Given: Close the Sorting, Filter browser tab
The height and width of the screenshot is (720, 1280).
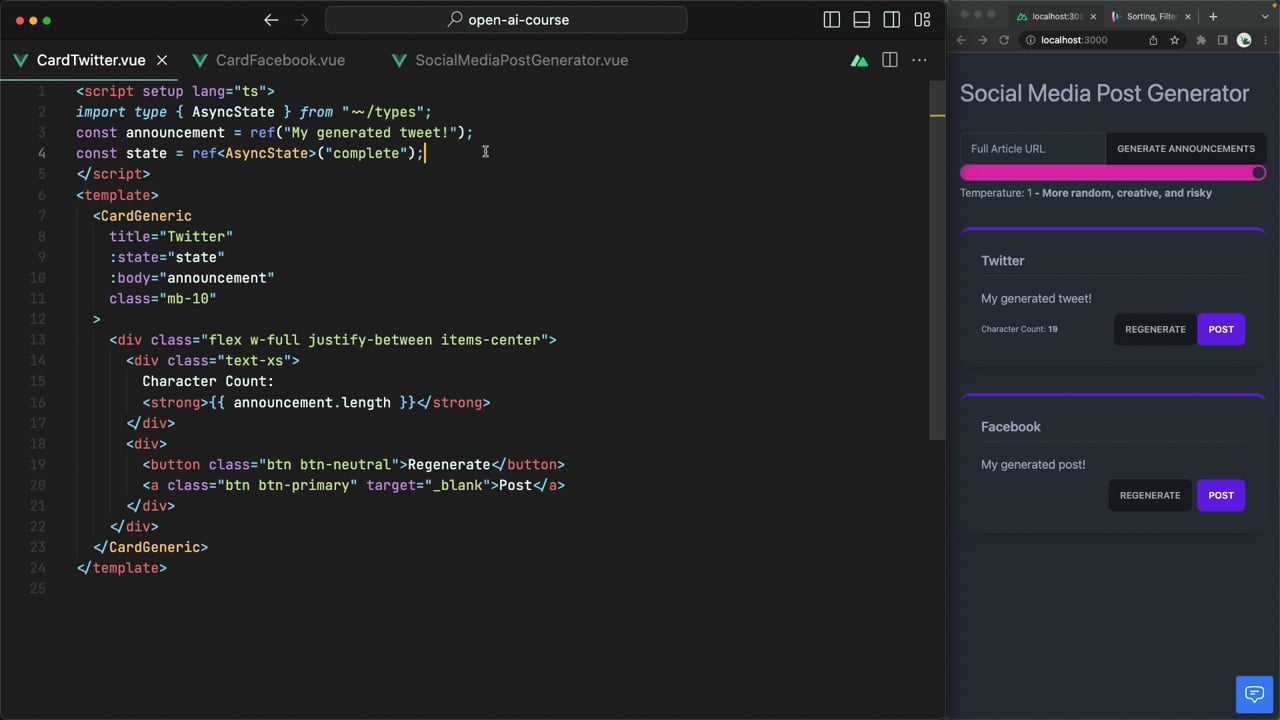Looking at the screenshot, I should pos(1188,16).
